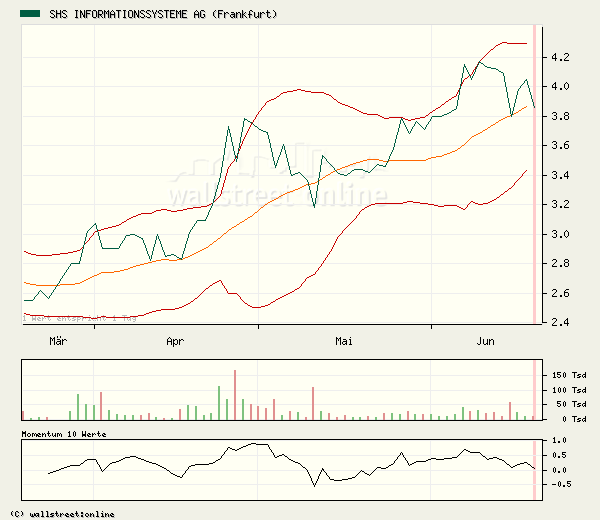Click the "2.4" price axis label
This screenshot has width=600, height=520.
(x=560, y=322)
